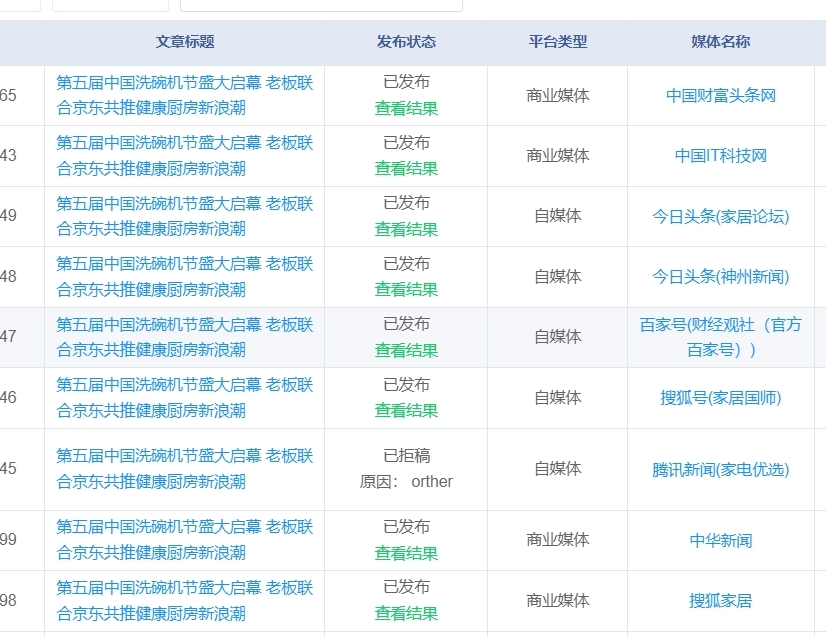Open the 腾讯新闻(家电优选) media link
The height and width of the screenshot is (636, 826).
tap(720, 469)
